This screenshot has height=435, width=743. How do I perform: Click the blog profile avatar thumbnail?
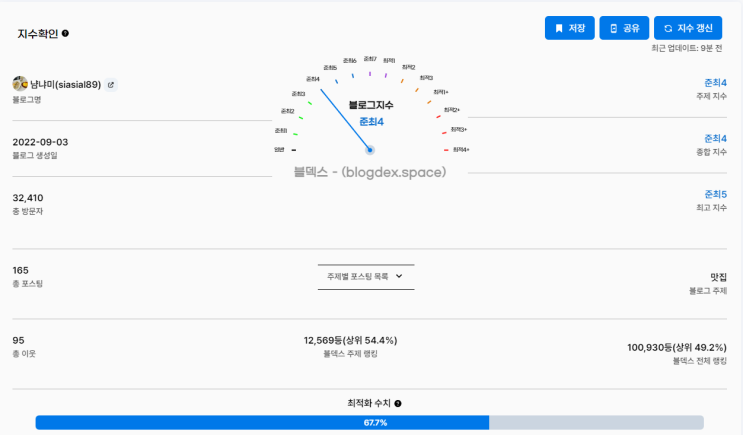click(x=20, y=84)
